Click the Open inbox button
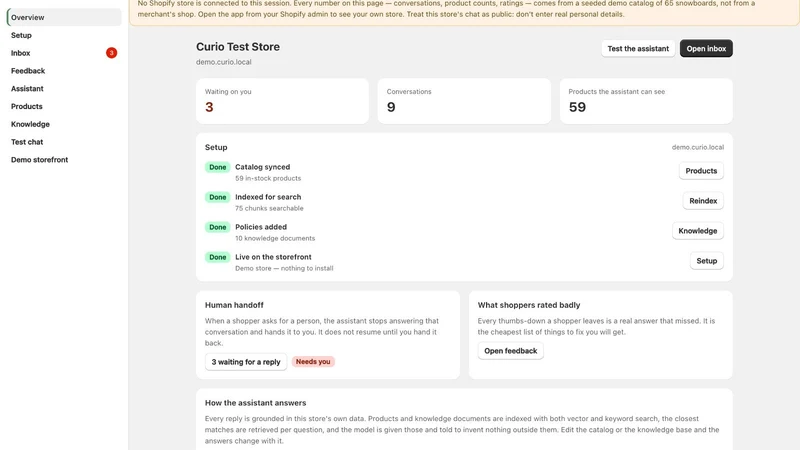 coord(706,48)
